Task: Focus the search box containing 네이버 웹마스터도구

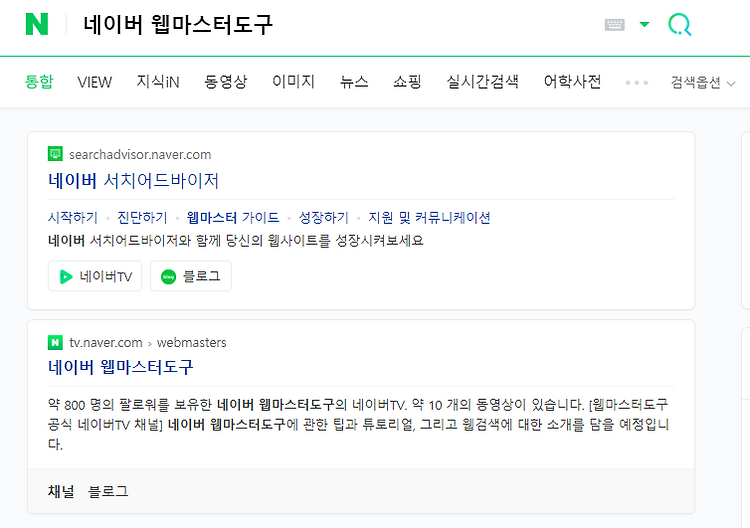Action: point(178,24)
